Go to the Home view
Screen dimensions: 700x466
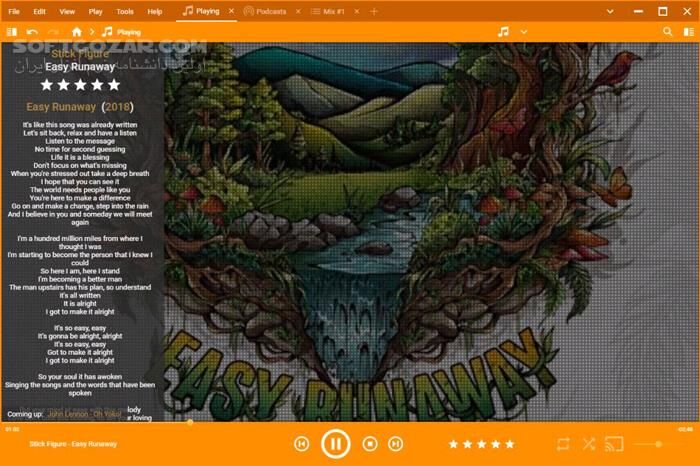pyautogui.click(x=77, y=32)
